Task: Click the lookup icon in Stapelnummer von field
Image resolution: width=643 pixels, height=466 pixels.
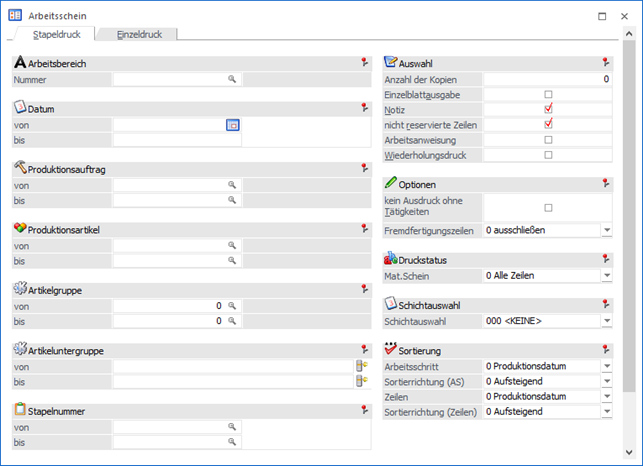Action: tap(231, 426)
